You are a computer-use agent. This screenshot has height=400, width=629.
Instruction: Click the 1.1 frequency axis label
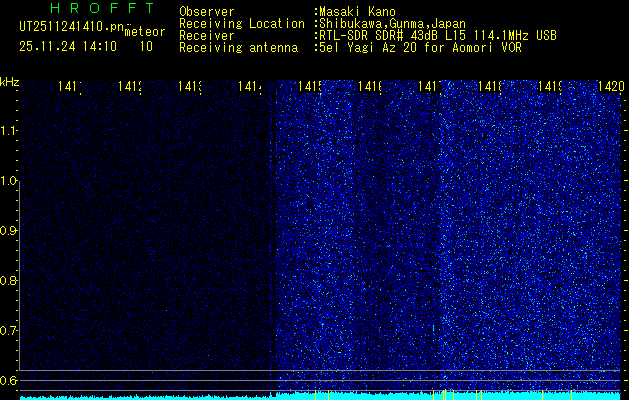click(x=8, y=131)
